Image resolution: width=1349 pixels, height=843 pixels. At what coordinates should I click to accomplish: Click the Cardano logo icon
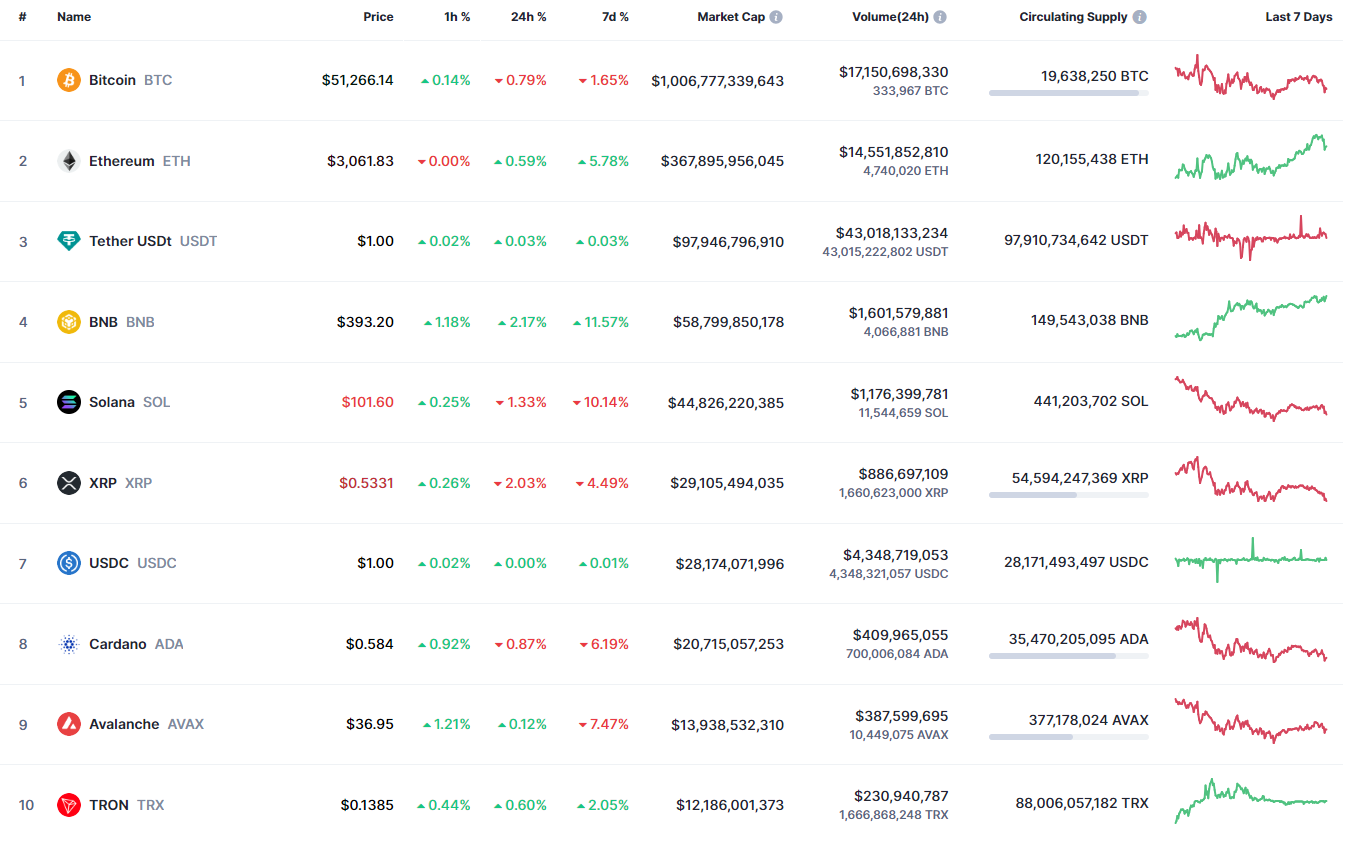pyautogui.click(x=69, y=644)
